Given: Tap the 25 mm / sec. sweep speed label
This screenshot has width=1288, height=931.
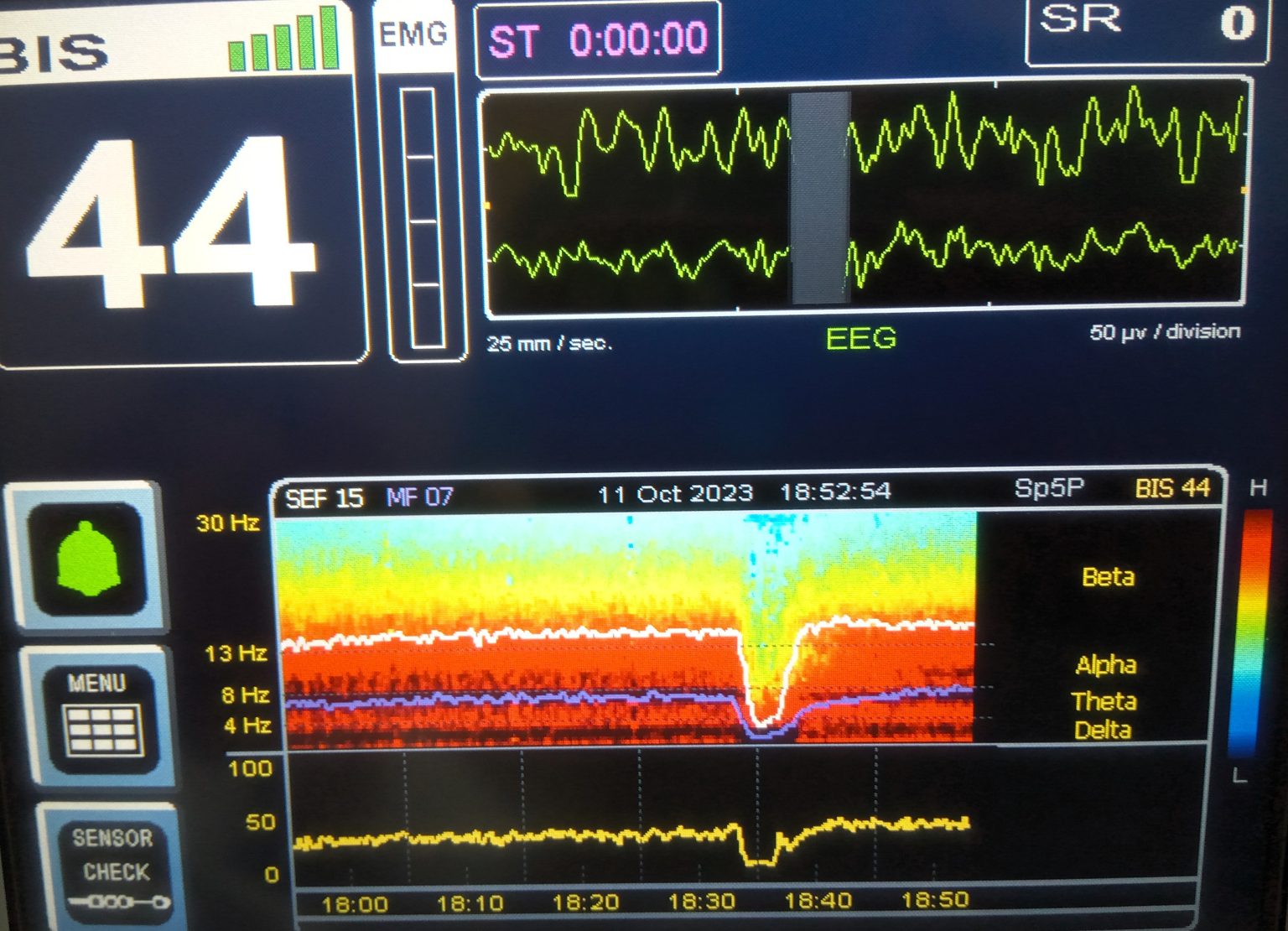Looking at the screenshot, I should pos(550,343).
